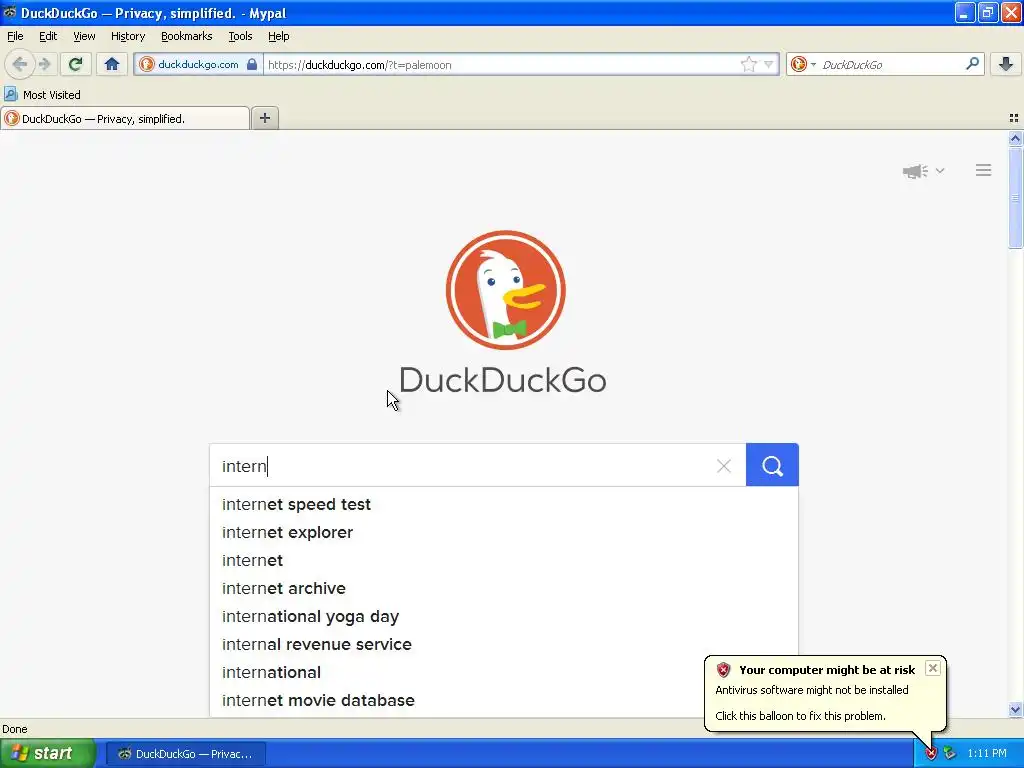Screen dimensions: 1024x768
Task: Click the 1:11 PM system clock
Action: coord(987,754)
